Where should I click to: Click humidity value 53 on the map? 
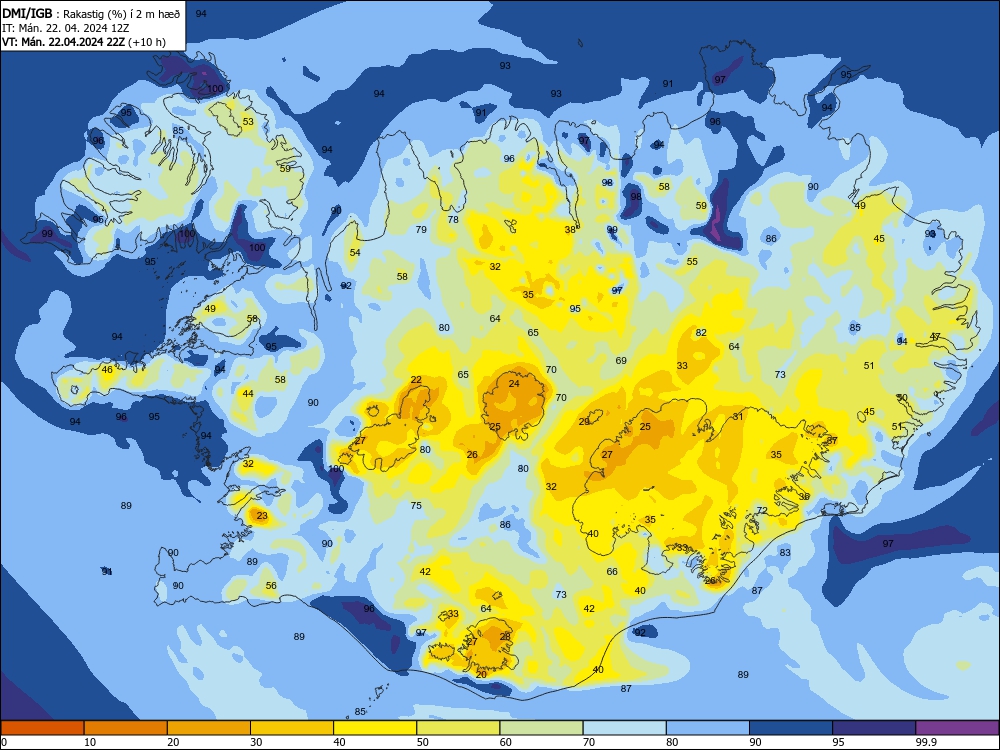[x=248, y=121]
